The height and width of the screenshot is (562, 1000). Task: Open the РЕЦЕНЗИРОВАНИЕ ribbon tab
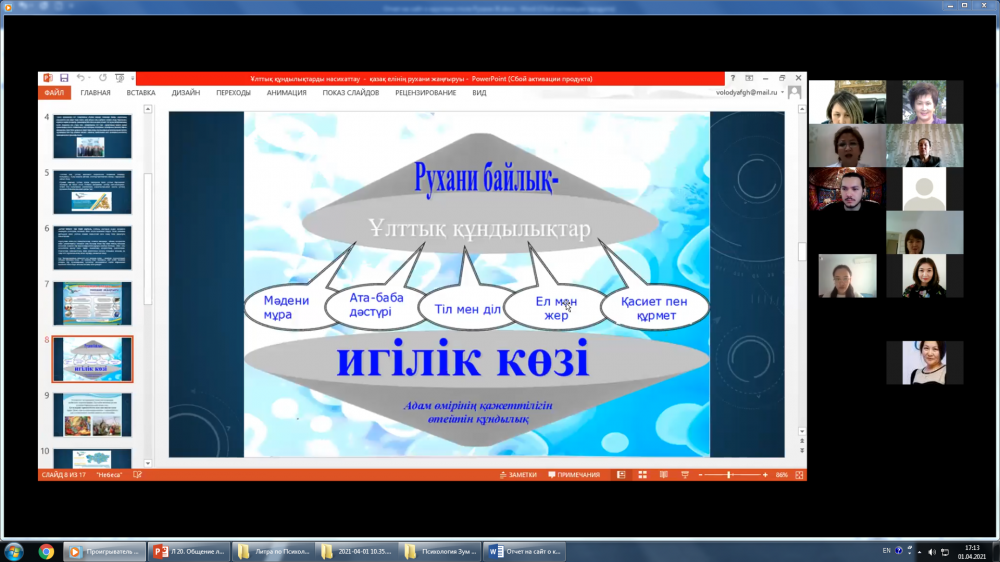tap(425, 92)
